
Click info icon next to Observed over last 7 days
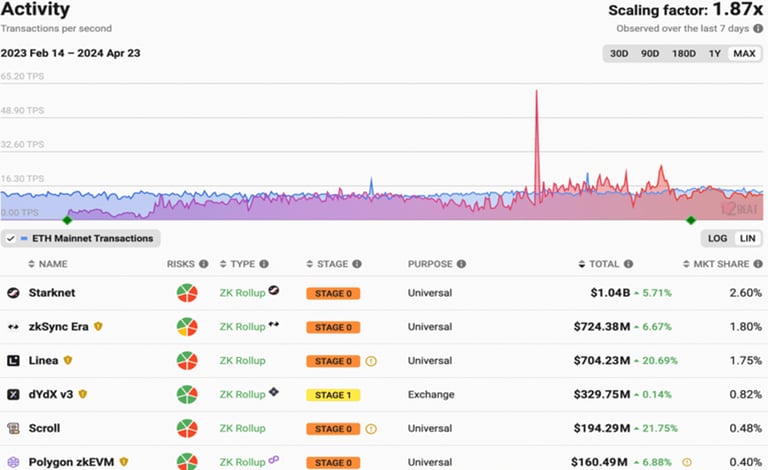(x=758, y=28)
